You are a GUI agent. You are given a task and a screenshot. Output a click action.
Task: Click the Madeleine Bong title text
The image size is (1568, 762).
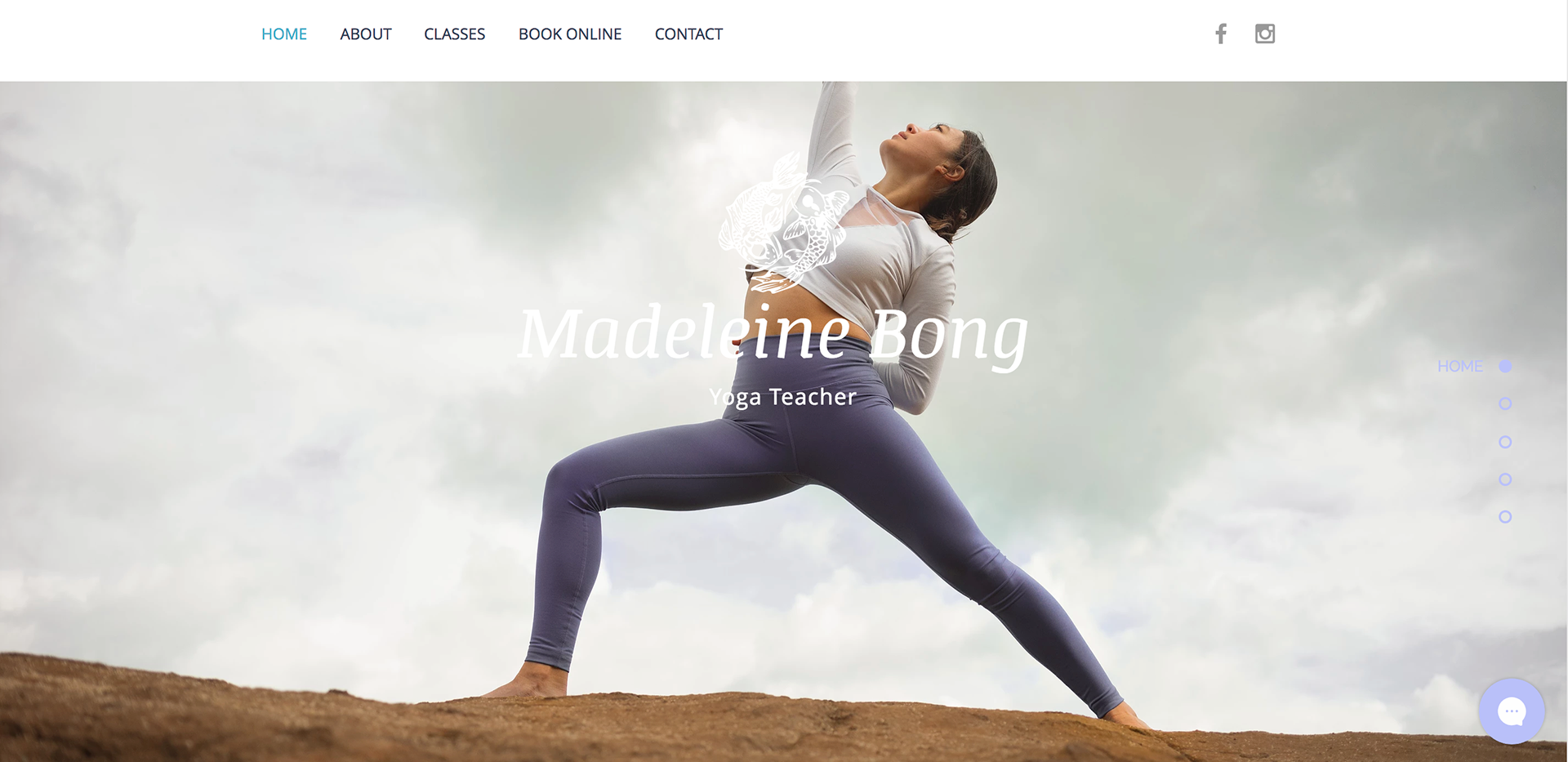[x=773, y=333]
